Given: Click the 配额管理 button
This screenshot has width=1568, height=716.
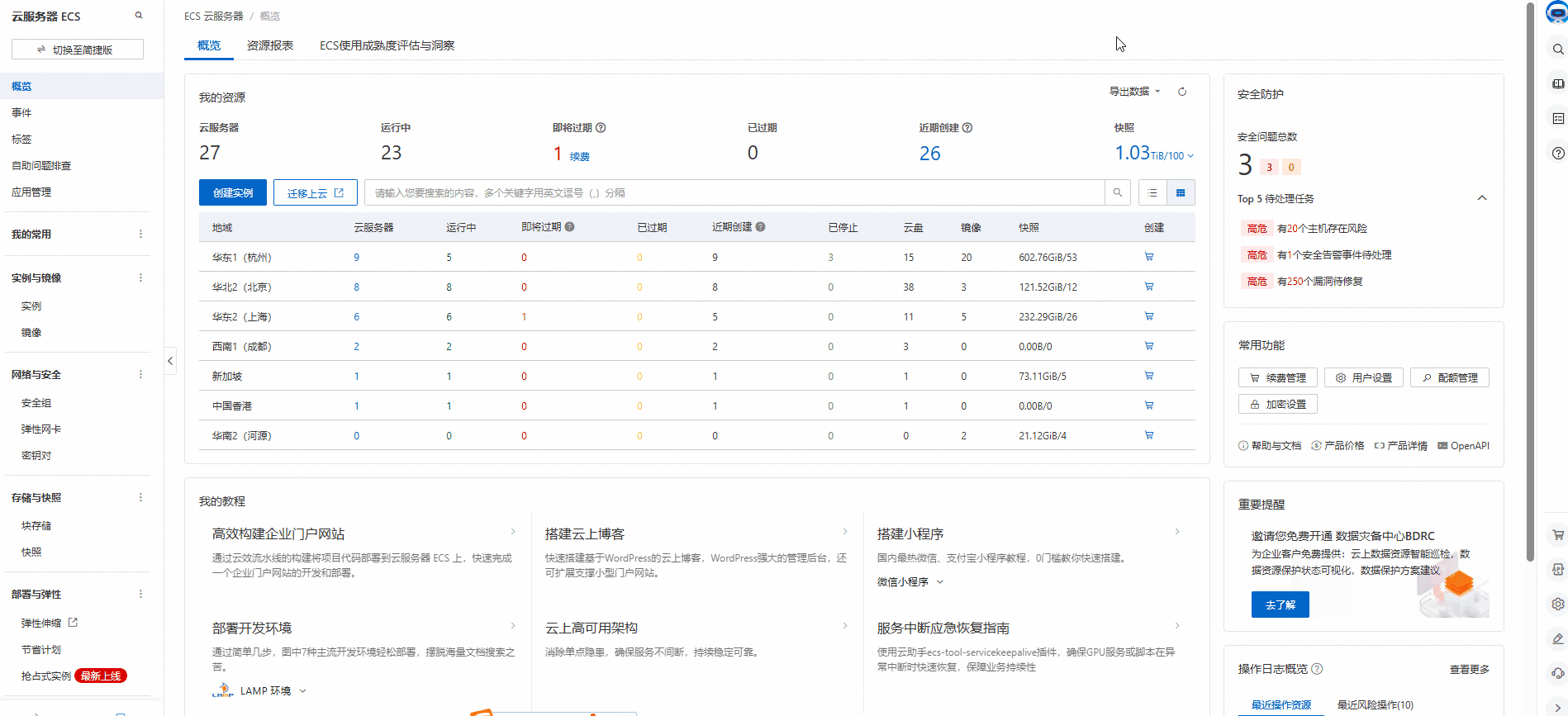Looking at the screenshot, I should pos(1450,378).
